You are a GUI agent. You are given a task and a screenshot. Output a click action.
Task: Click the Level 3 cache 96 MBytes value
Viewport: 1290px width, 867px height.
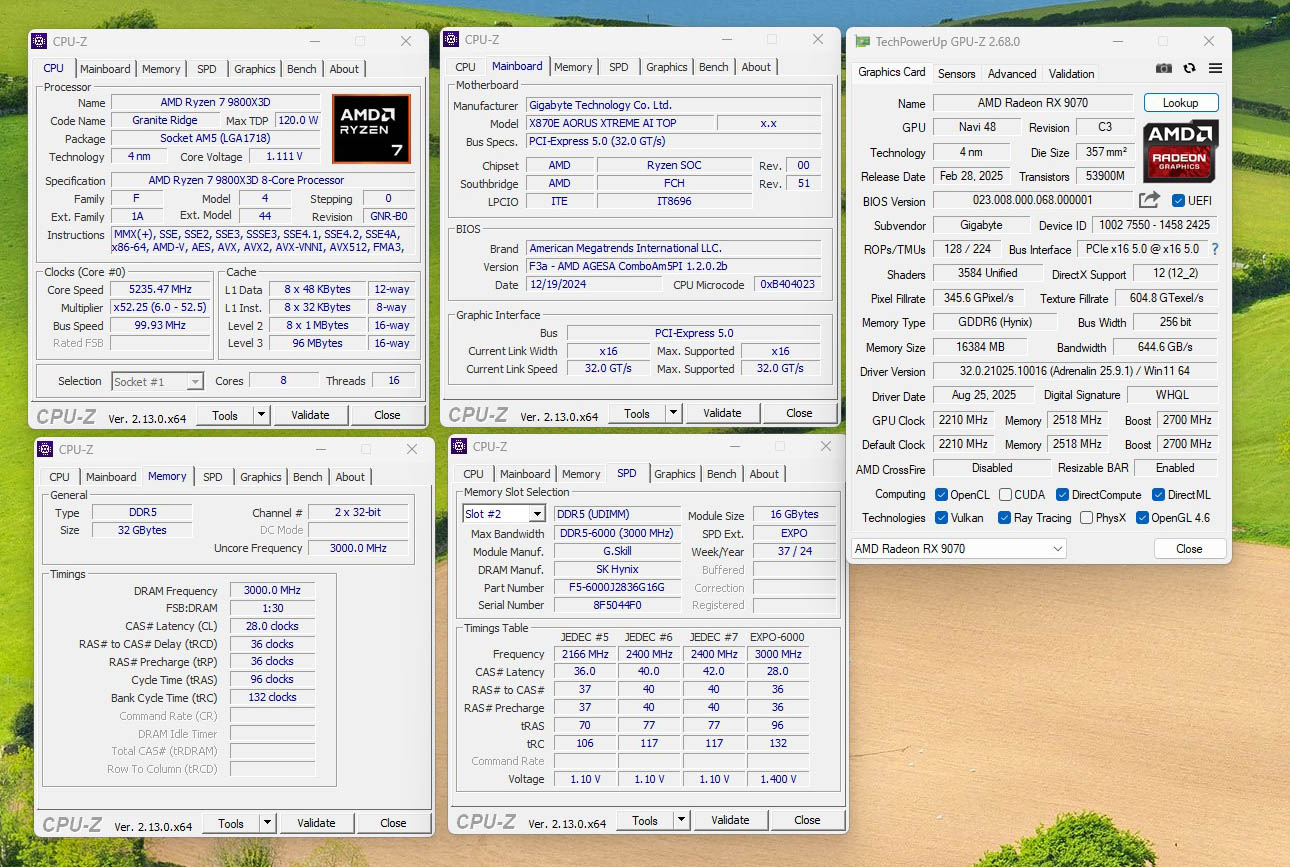click(x=317, y=343)
